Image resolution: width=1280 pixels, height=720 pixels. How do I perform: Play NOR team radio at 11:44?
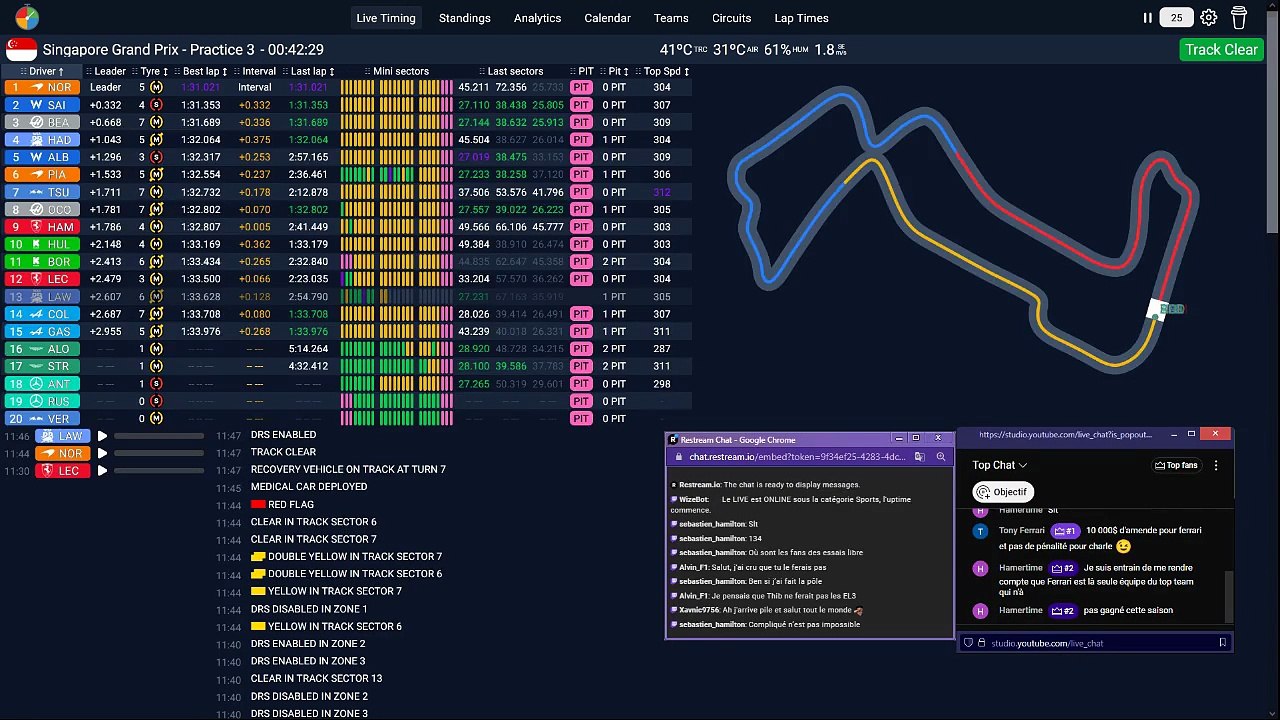[x=102, y=453]
